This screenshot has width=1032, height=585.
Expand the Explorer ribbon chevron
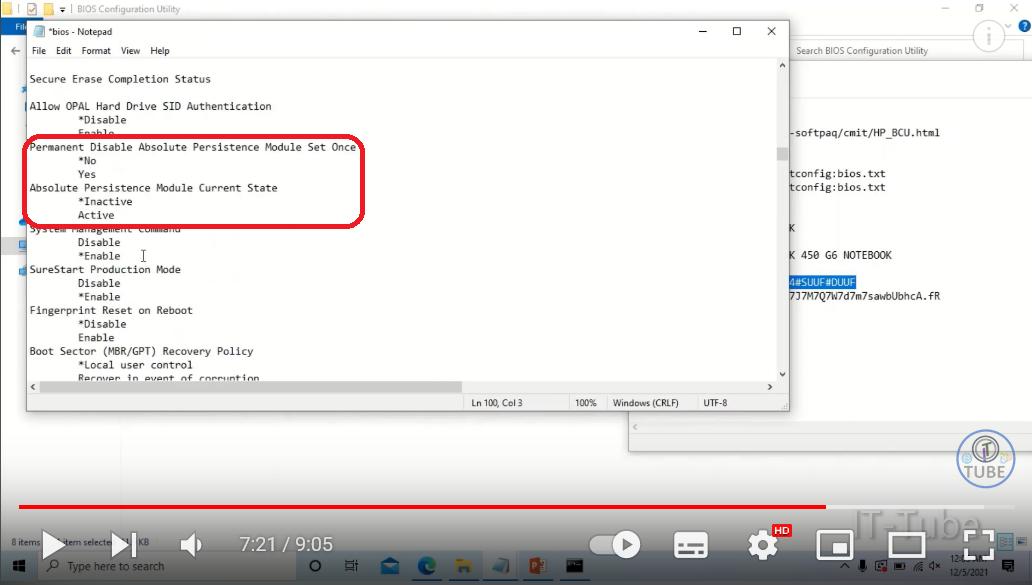click(1008, 26)
